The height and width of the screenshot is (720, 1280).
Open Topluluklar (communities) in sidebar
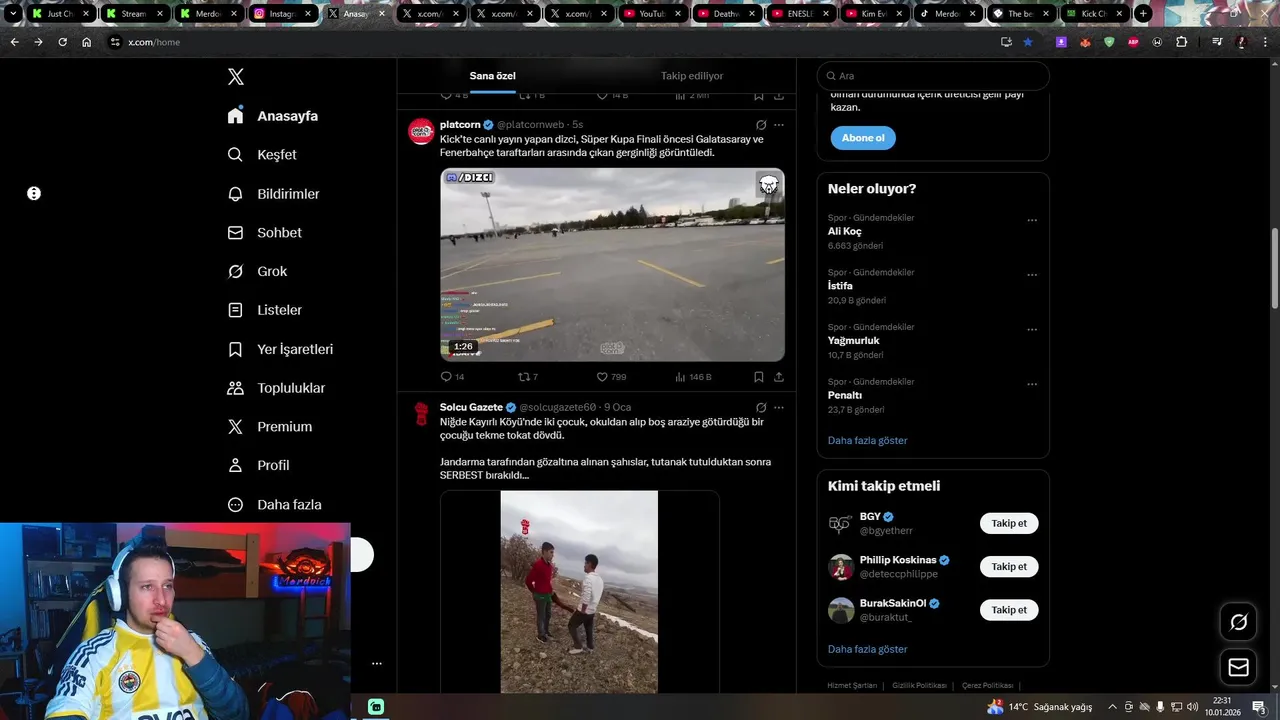[276, 388]
